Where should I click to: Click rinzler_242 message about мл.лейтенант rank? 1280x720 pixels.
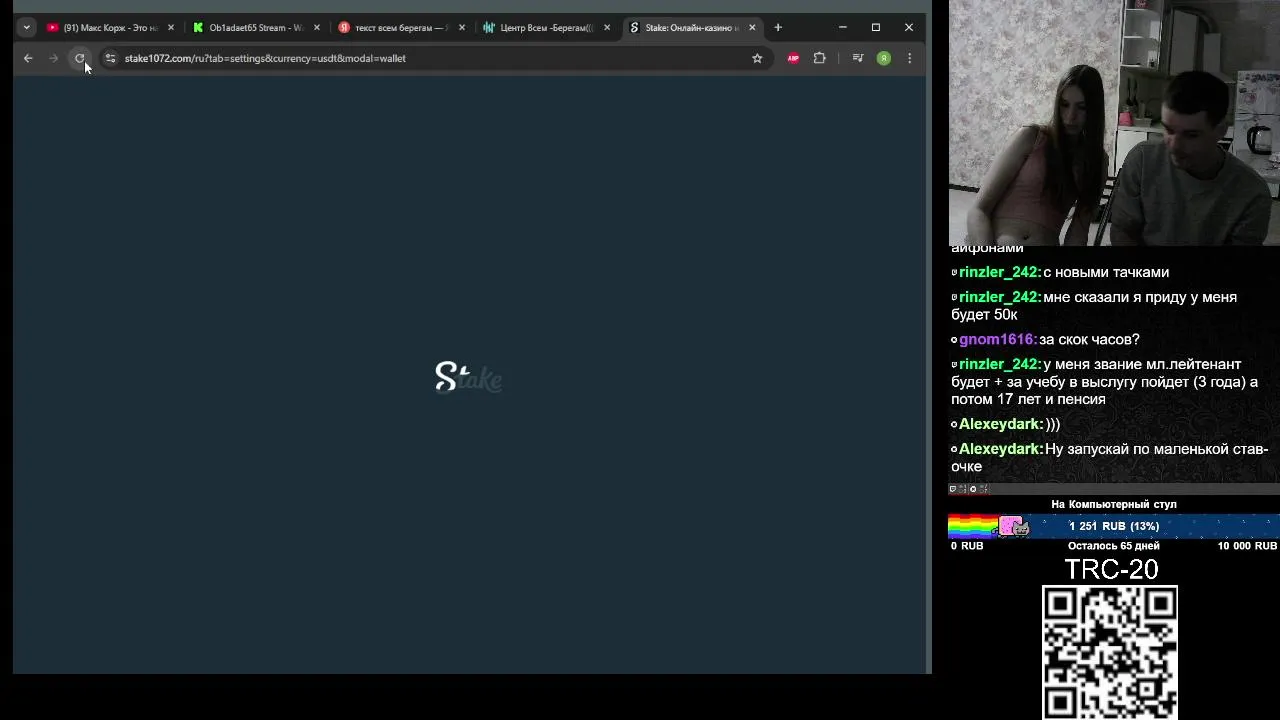point(1104,382)
